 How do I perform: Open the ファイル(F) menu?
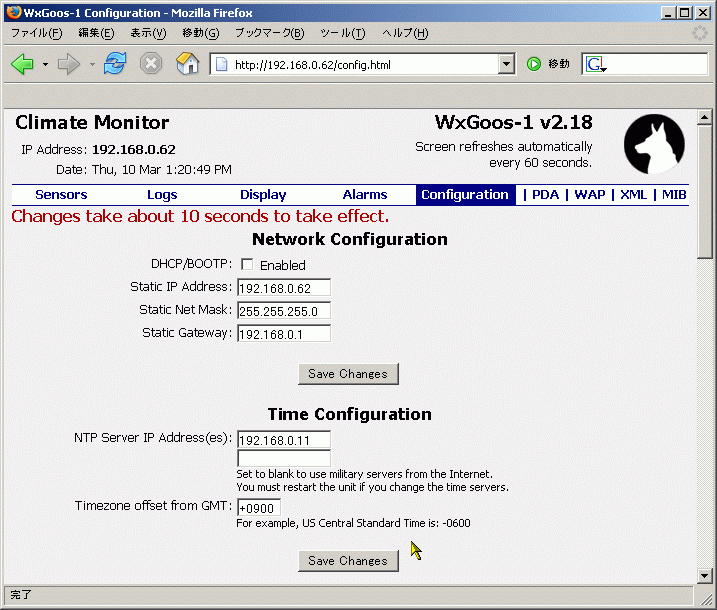point(37,33)
